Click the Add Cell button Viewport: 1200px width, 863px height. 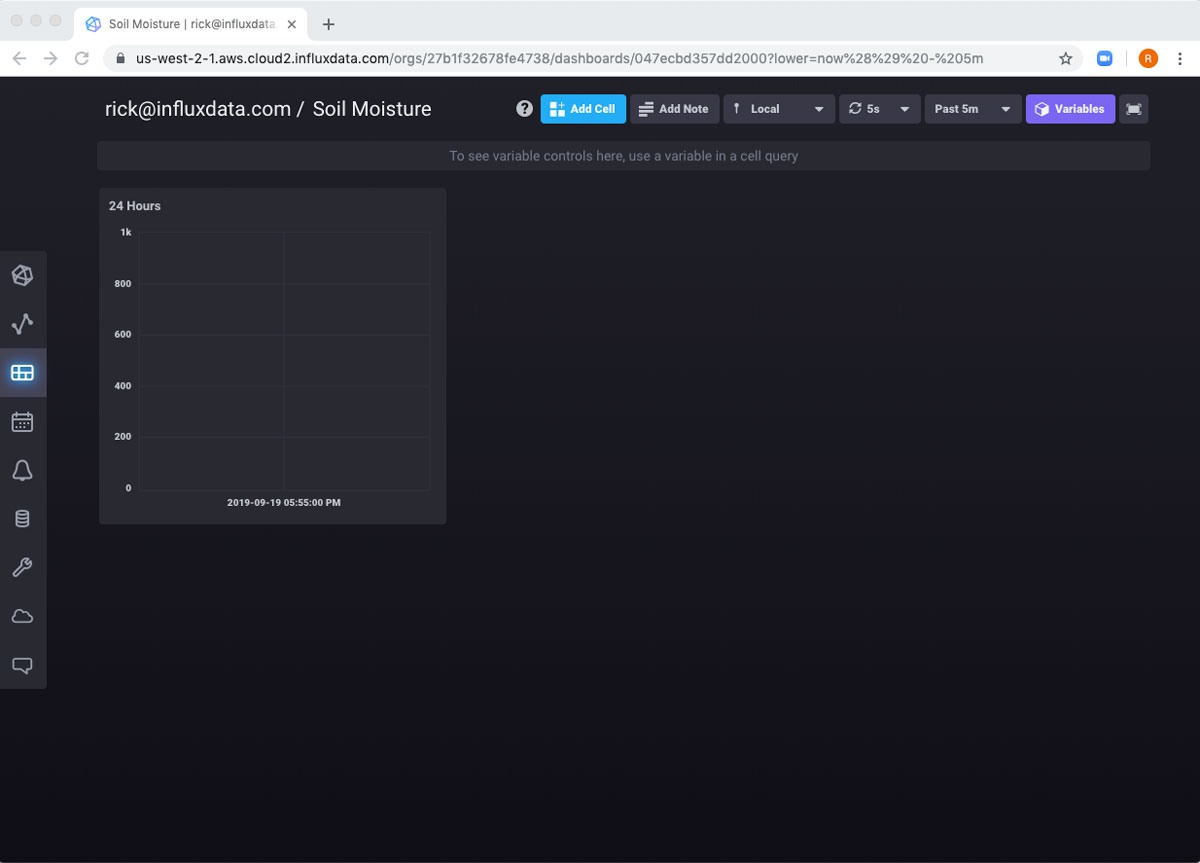[x=583, y=109]
